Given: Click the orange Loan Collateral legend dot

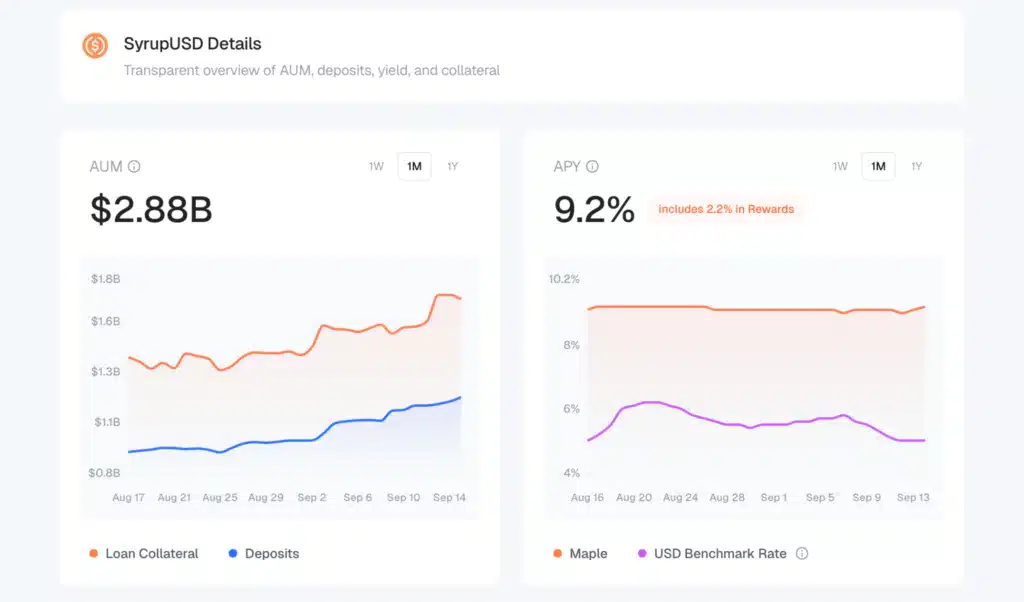Looking at the screenshot, I should pyautogui.click(x=94, y=553).
